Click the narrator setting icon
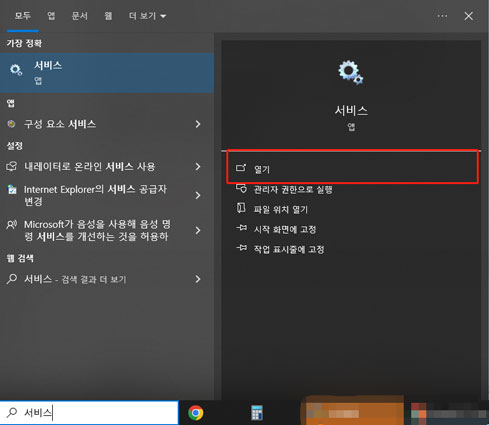The image size is (489, 425). coord(12,166)
